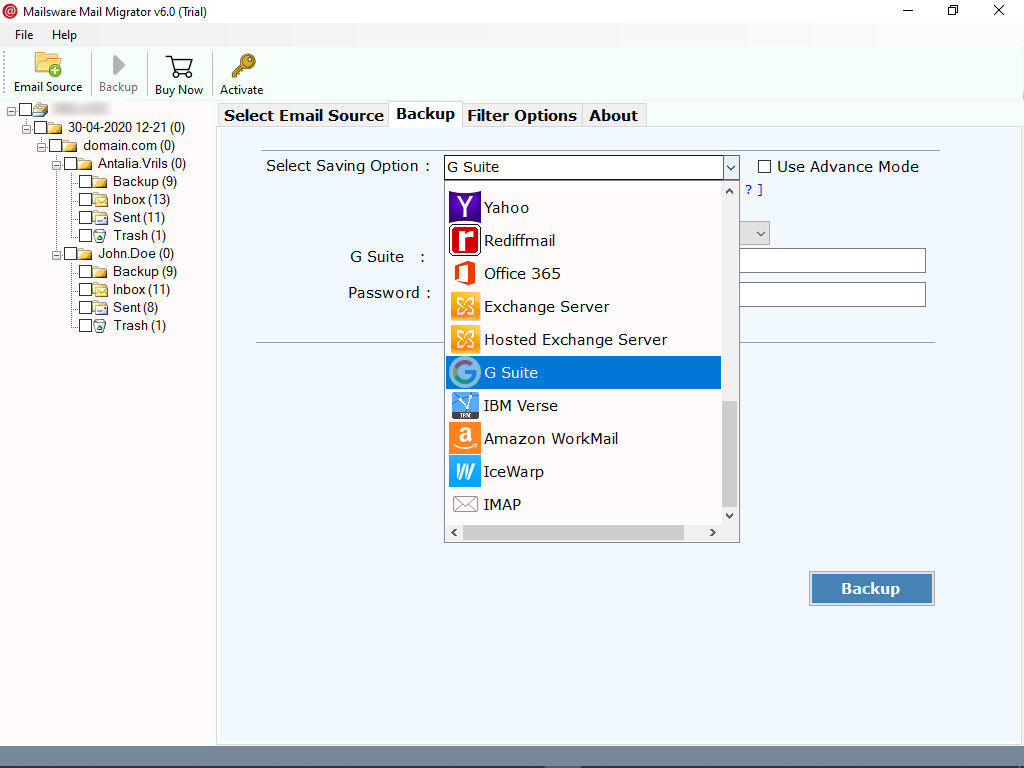Click the John.Doe folder icon
The height and width of the screenshot is (768, 1024).
85,253
